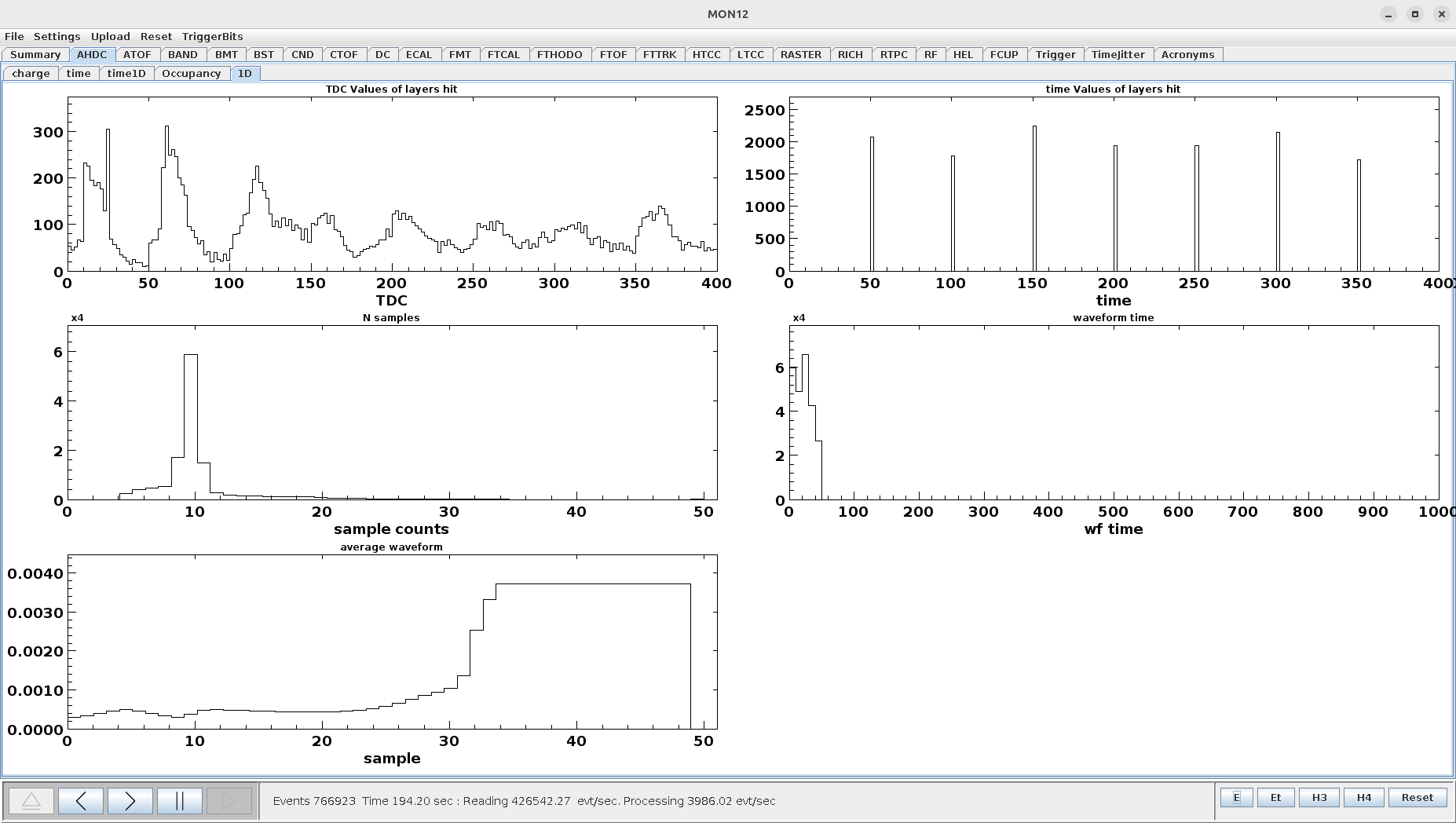The image size is (1456, 823).
Task: Open the FTCAL tab
Action: 503,54
